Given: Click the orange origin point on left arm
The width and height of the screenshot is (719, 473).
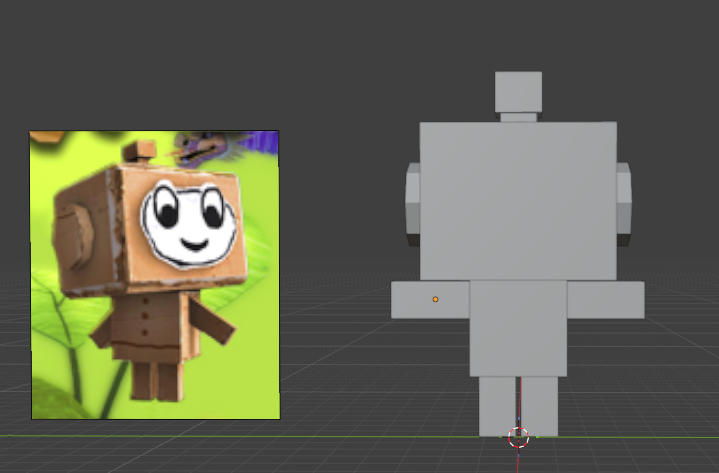Looking at the screenshot, I should point(435,299).
